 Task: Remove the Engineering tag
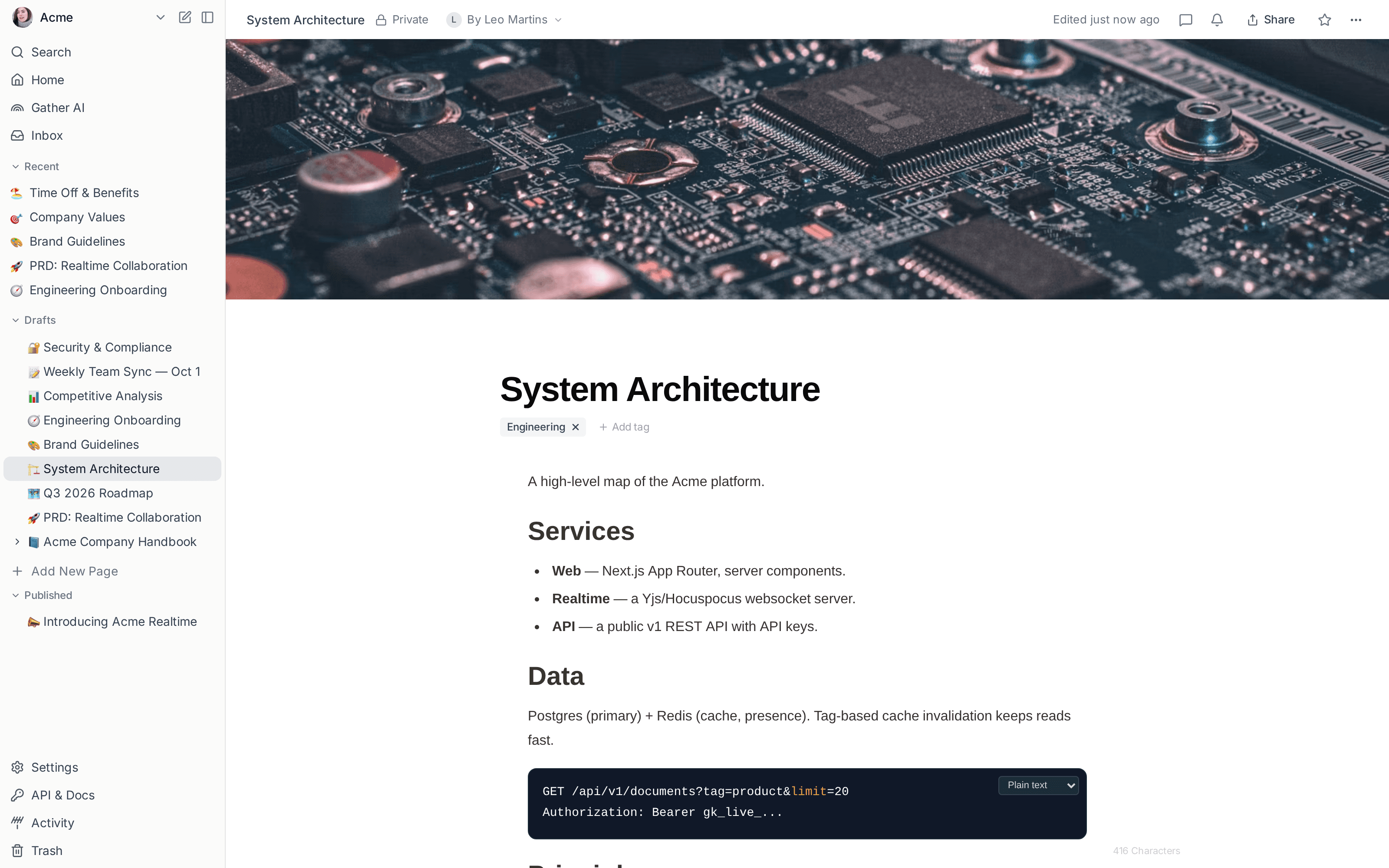coord(576,427)
